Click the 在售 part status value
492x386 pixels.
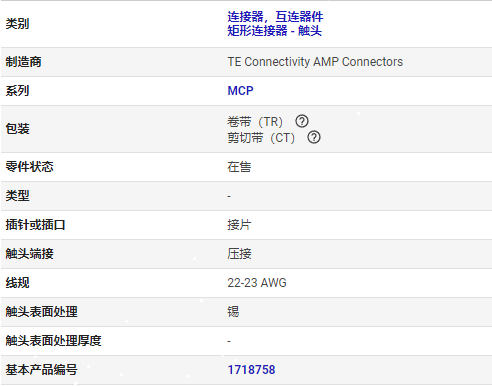coord(239,167)
